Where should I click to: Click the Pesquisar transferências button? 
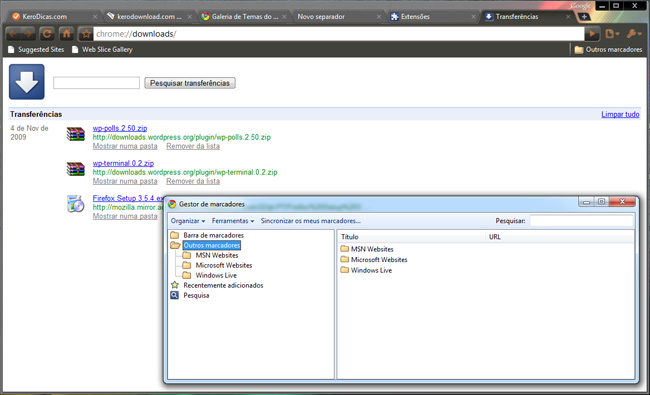click(x=190, y=83)
